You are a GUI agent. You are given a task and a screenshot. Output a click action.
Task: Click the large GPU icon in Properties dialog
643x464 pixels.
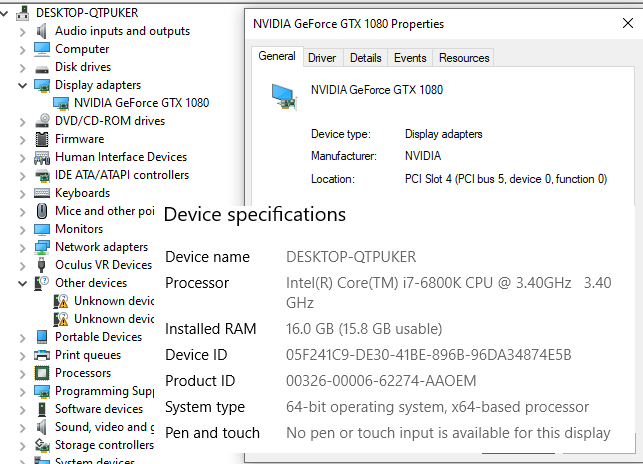(283, 97)
